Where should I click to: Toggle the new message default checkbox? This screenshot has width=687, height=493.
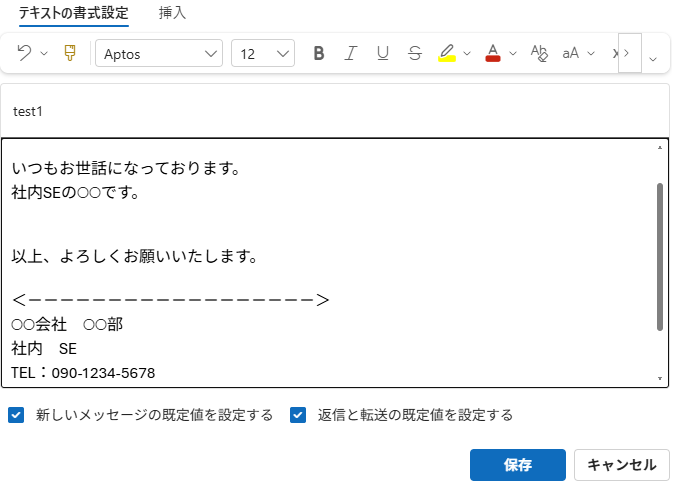16,415
